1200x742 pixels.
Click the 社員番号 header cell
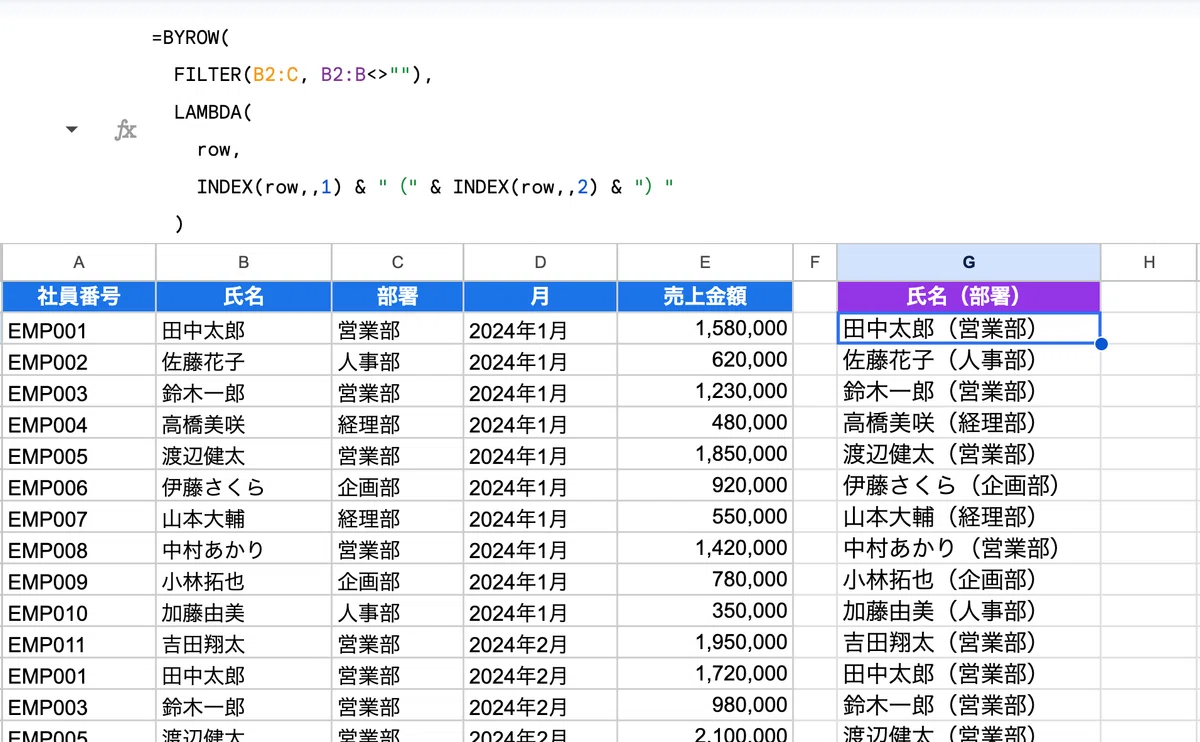(x=79, y=296)
